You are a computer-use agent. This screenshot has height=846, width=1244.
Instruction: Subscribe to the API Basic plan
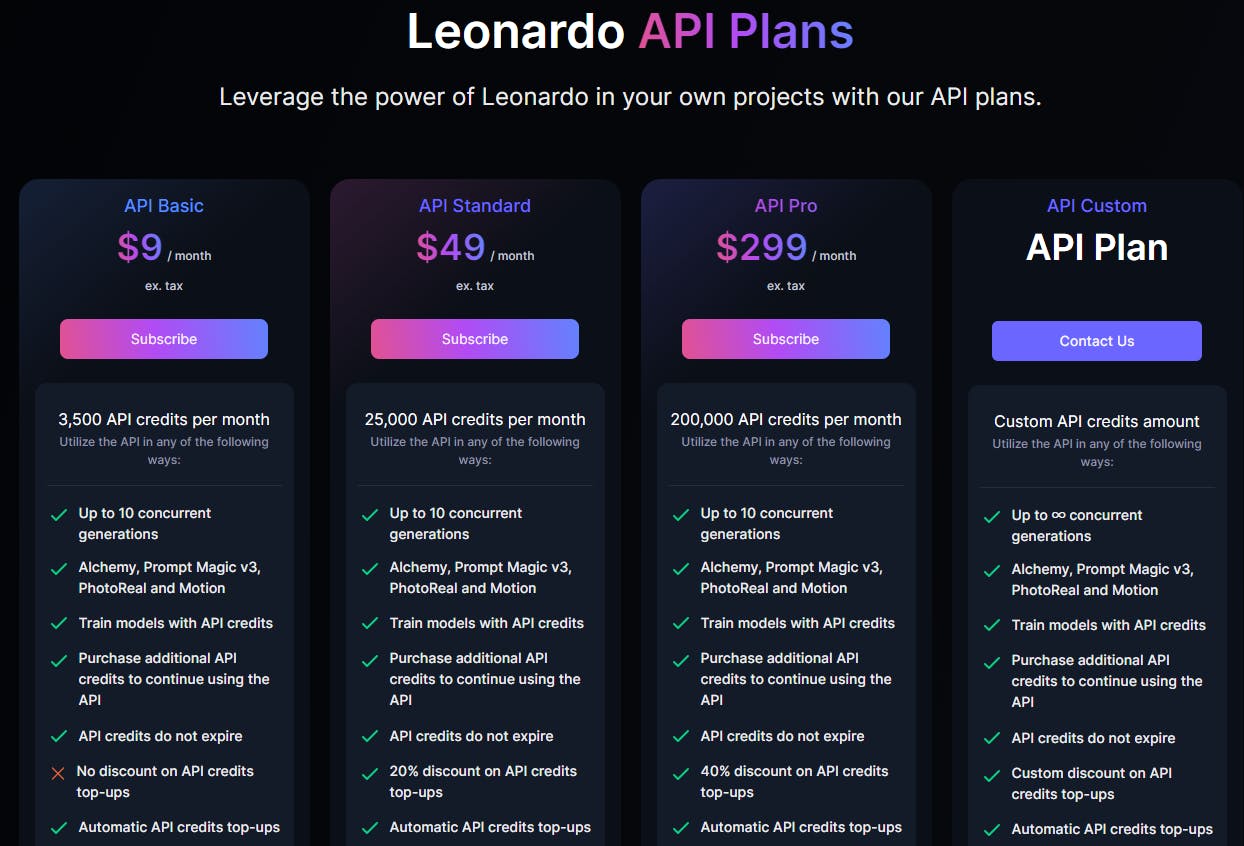164,339
